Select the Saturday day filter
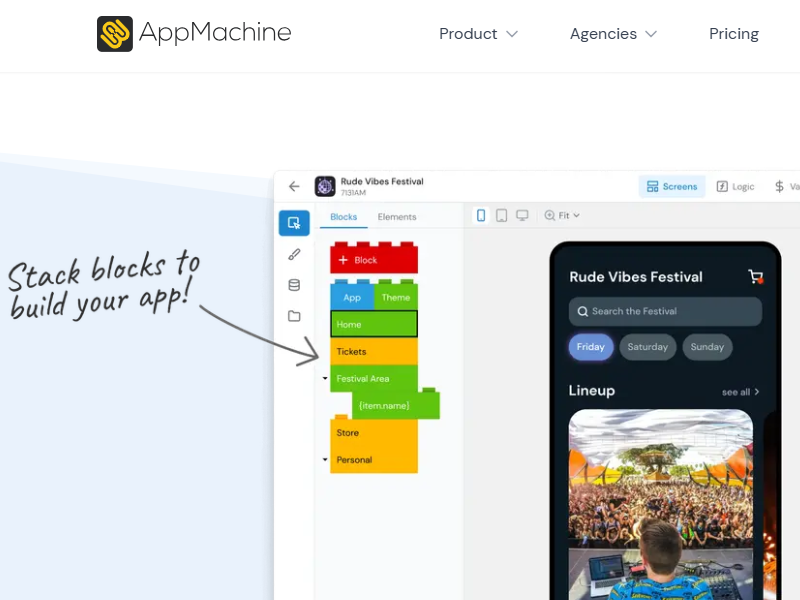The width and height of the screenshot is (800, 600). click(647, 347)
